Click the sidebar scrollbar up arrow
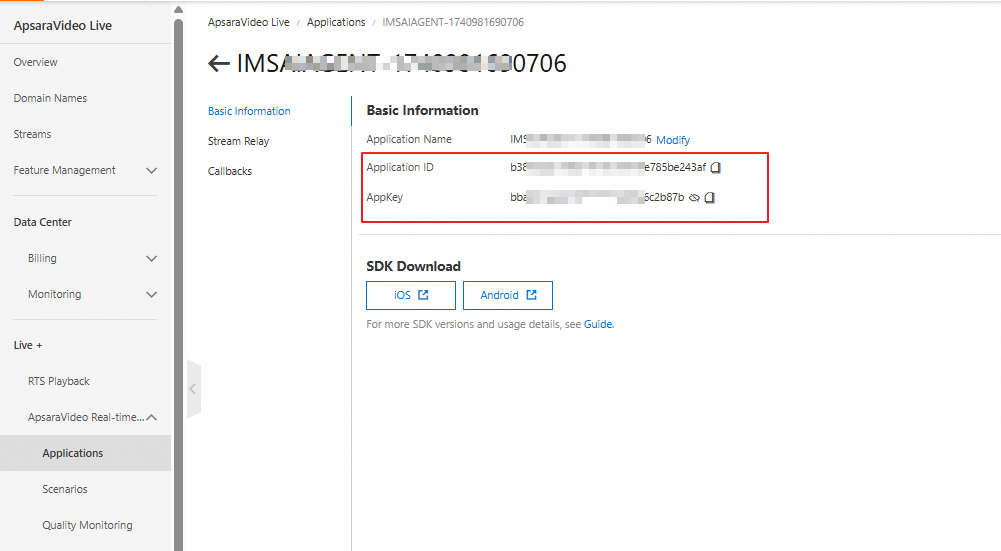This screenshot has width=1001, height=551. click(x=178, y=10)
